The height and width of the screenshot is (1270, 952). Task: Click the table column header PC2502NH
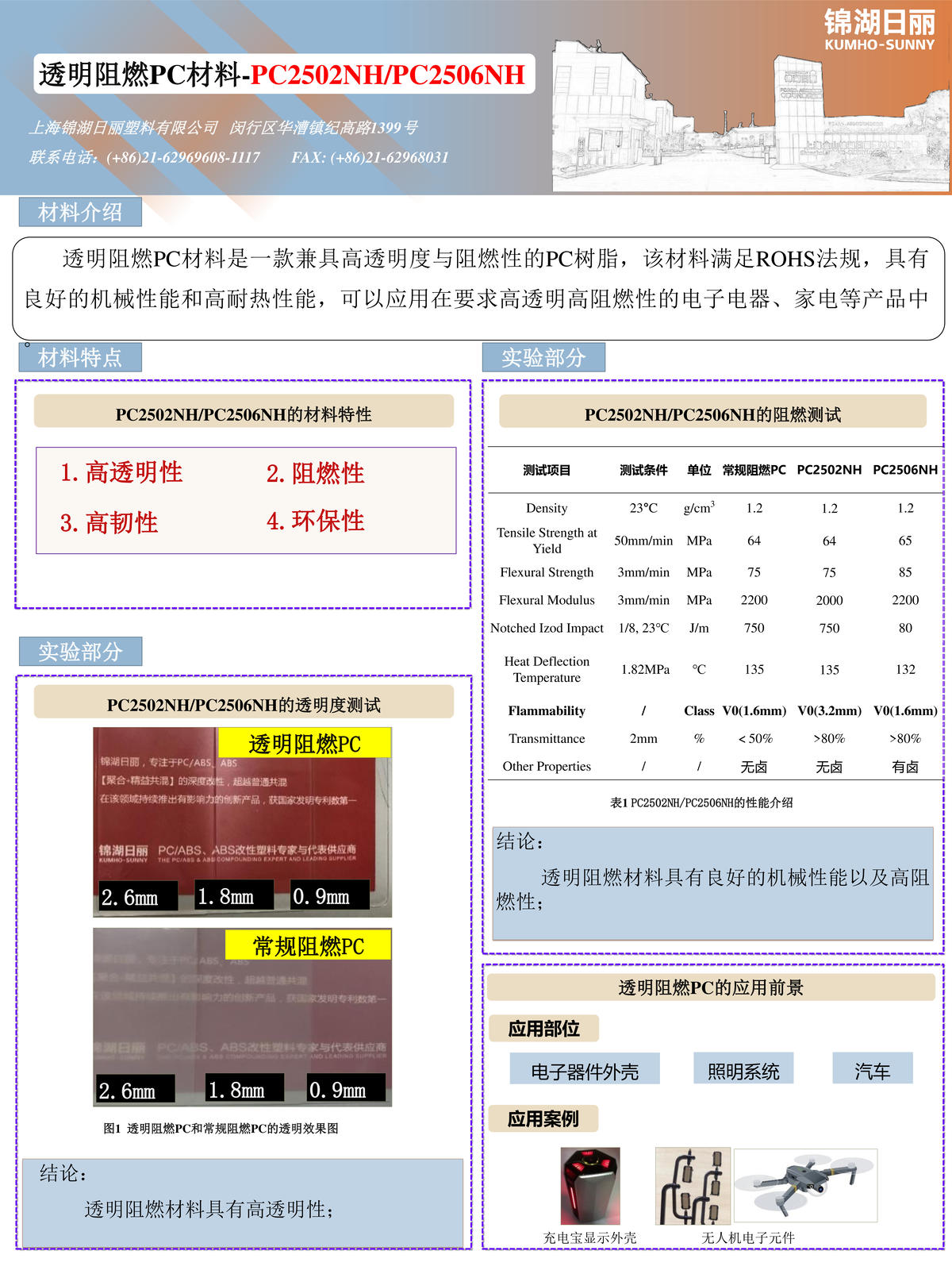click(x=829, y=470)
